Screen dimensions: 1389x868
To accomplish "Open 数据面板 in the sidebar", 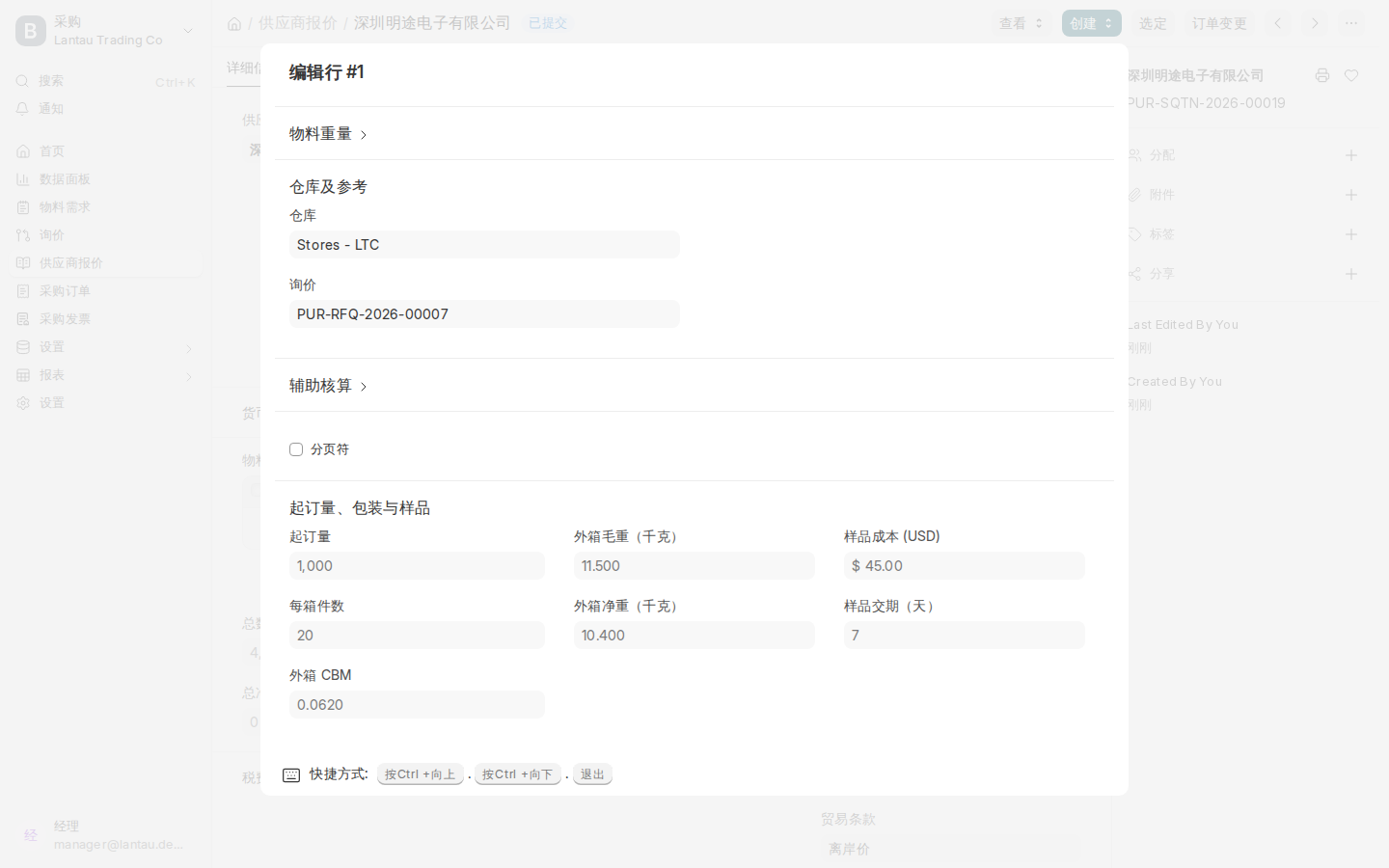I will pyautogui.click(x=106, y=179).
